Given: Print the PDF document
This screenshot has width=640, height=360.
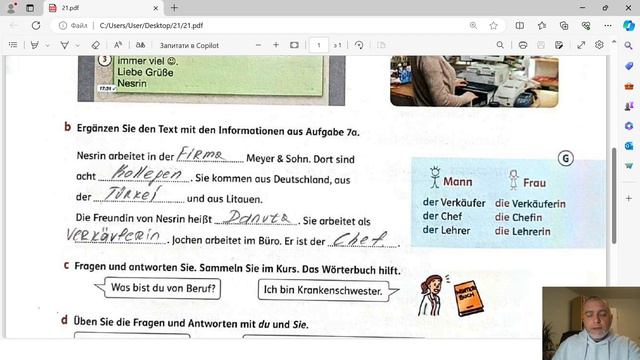Looking at the screenshot, I should (523, 45).
